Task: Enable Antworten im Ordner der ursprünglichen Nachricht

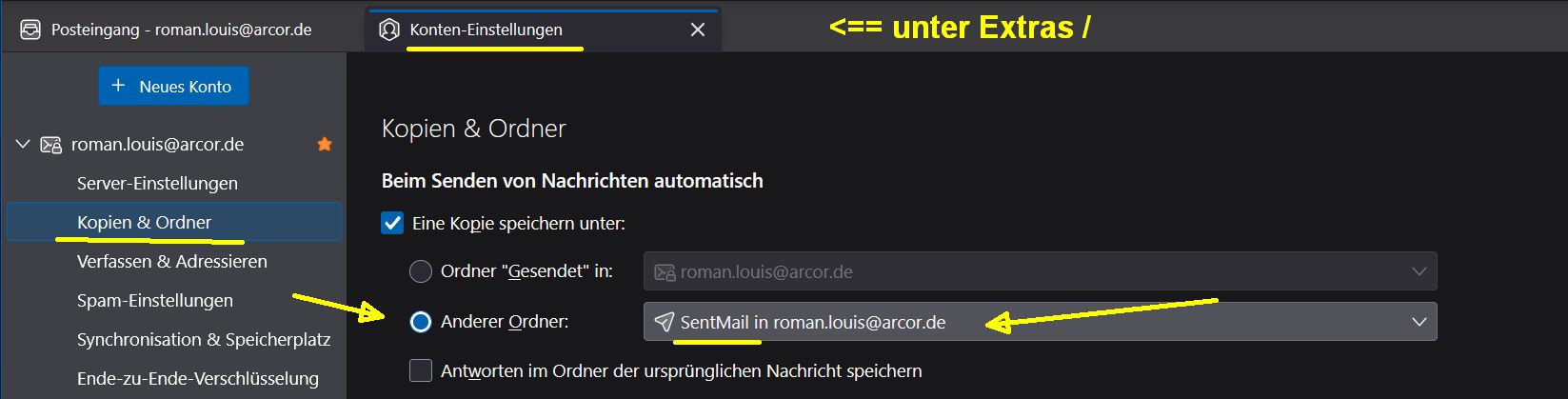Action: click(x=421, y=370)
